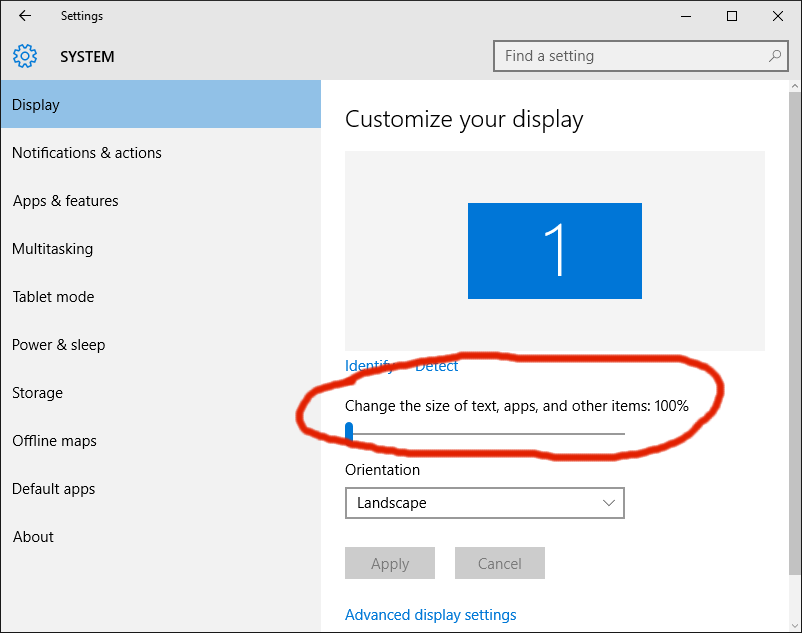This screenshot has width=802, height=633.
Task: Click the search magnifier icon
Action: (775, 56)
